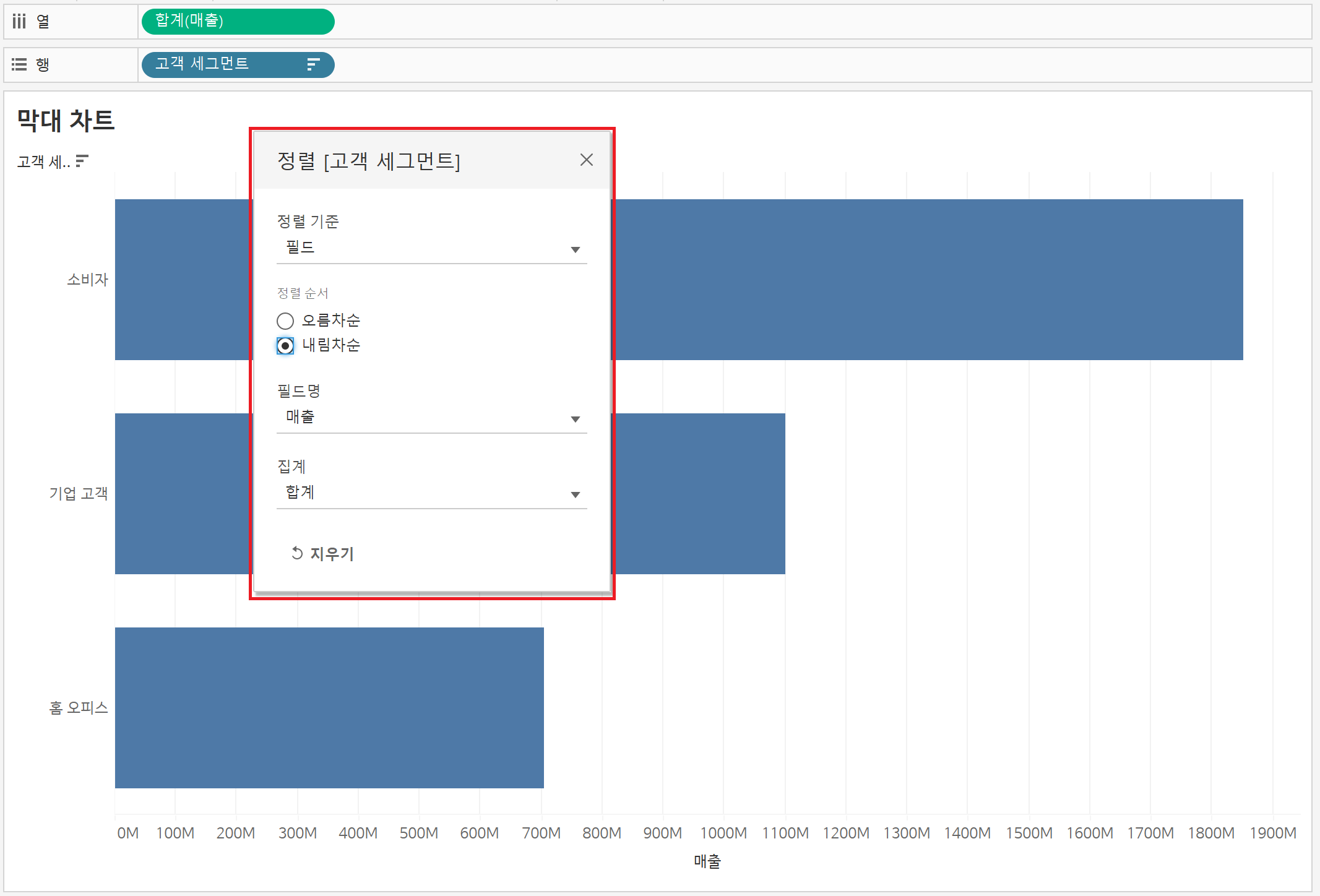Open the 필드명 매출 dropdown
This screenshot has width=1320, height=896.
(x=431, y=418)
